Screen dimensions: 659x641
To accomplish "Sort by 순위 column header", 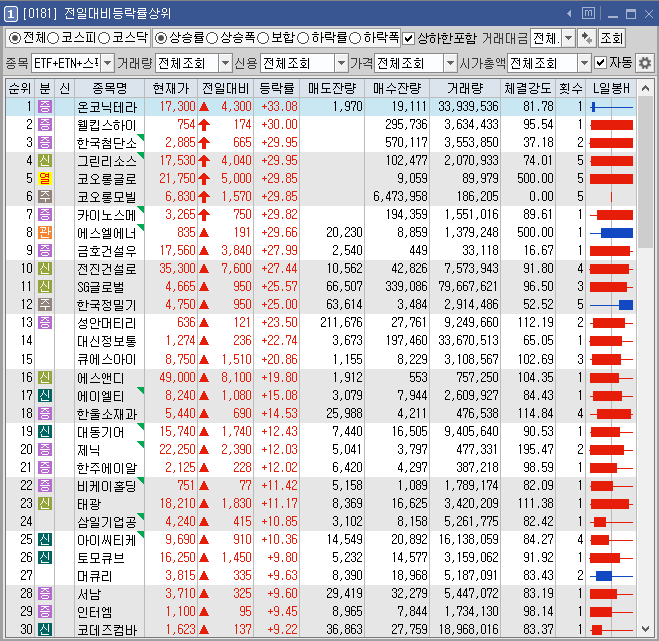I will pos(20,88).
